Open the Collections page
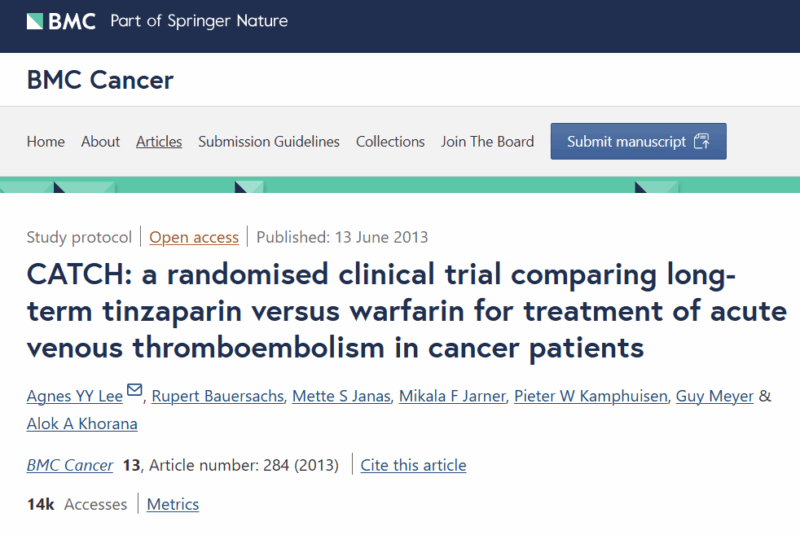Viewport: 800px width, 535px height. 390,142
